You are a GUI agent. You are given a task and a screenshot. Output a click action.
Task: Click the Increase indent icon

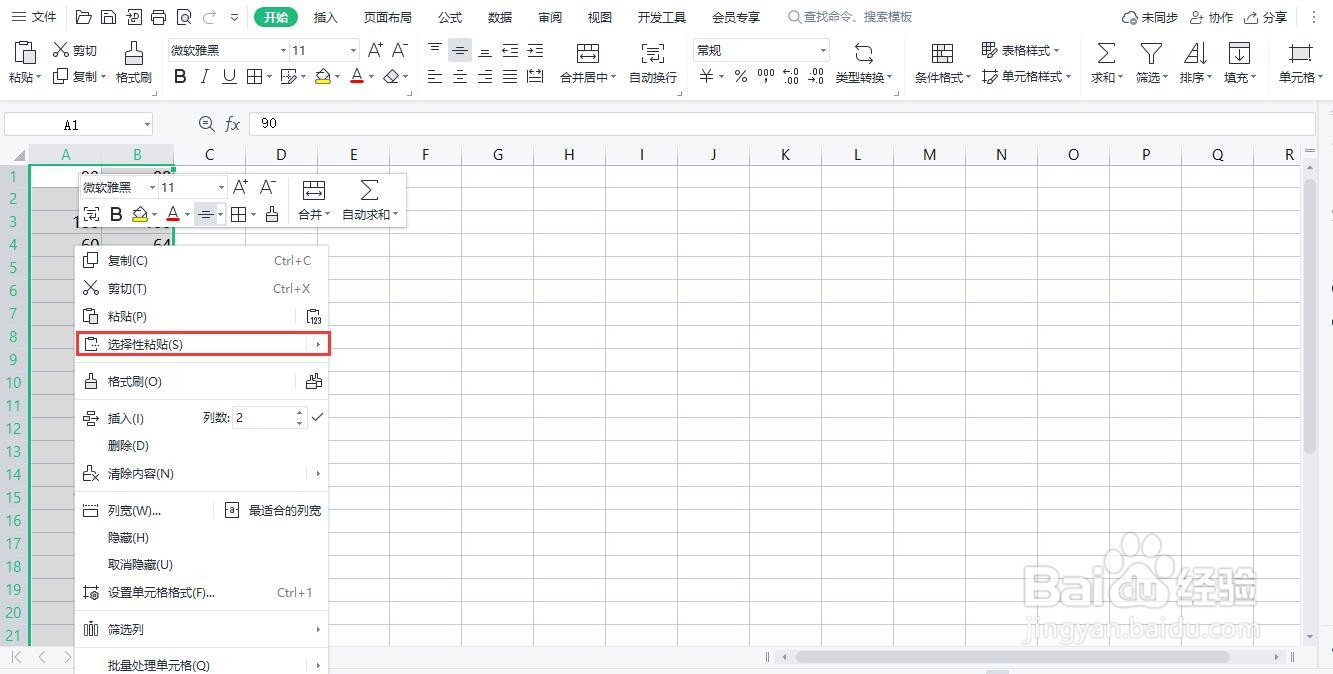click(535, 50)
